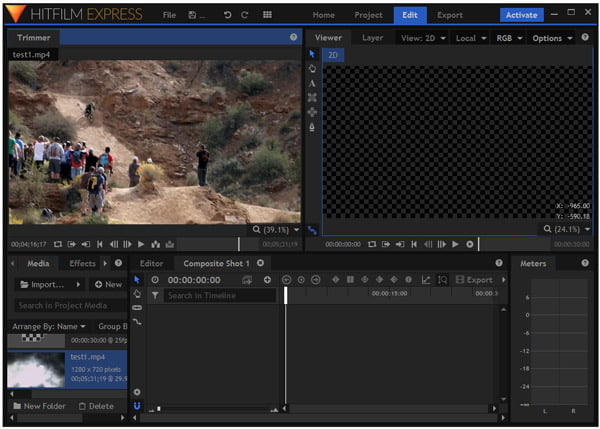
Task: Select the slice tool in timeline toolbar
Action: pyautogui.click(x=137, y=308)
